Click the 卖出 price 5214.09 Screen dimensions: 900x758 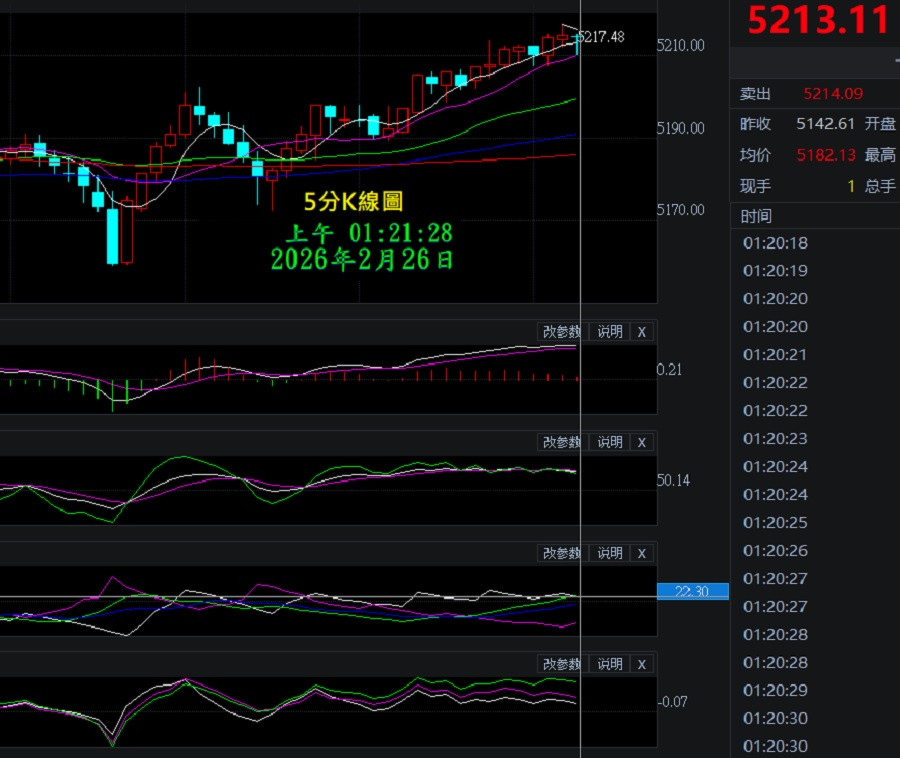(833, 94)
